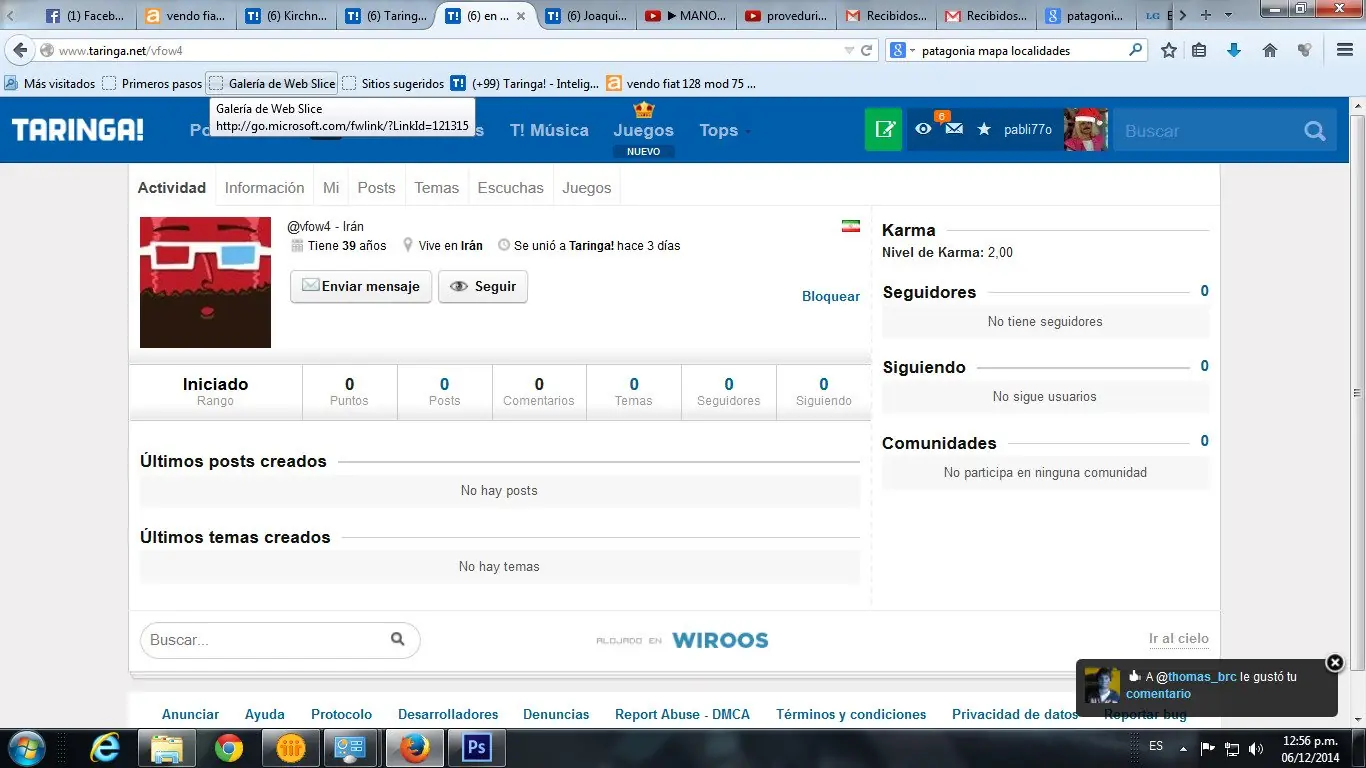Switch to the MANO... YouTube browser tab

coord(685,15)
